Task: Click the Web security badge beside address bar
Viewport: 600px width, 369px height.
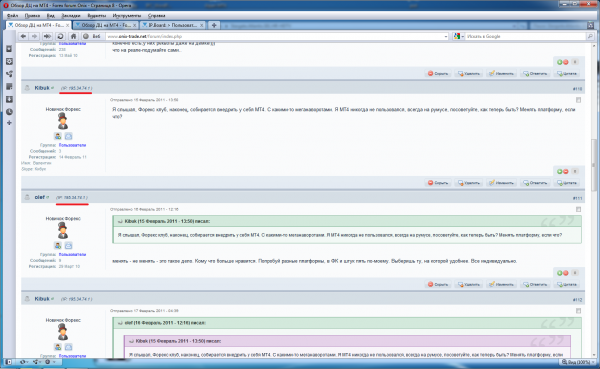Action: 92,36
